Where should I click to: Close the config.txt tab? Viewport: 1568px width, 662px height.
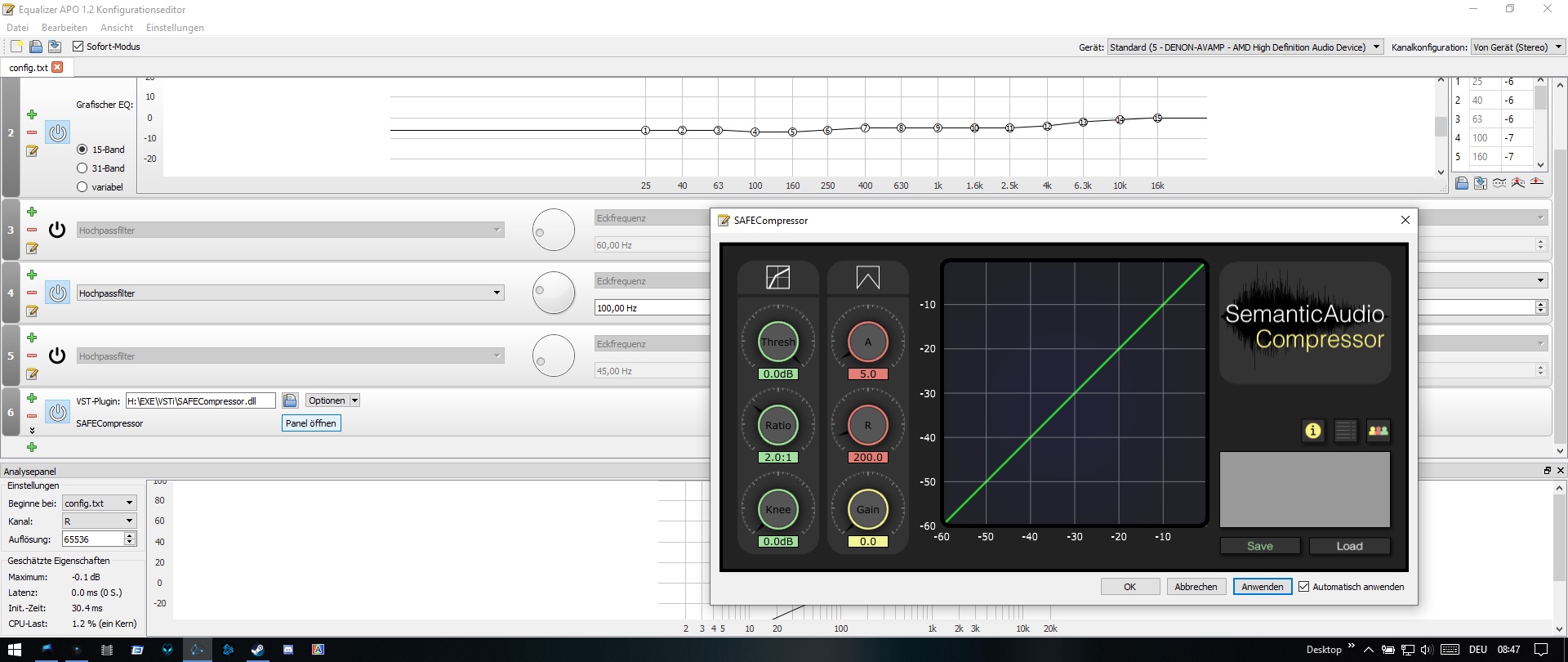coord(57,67)
